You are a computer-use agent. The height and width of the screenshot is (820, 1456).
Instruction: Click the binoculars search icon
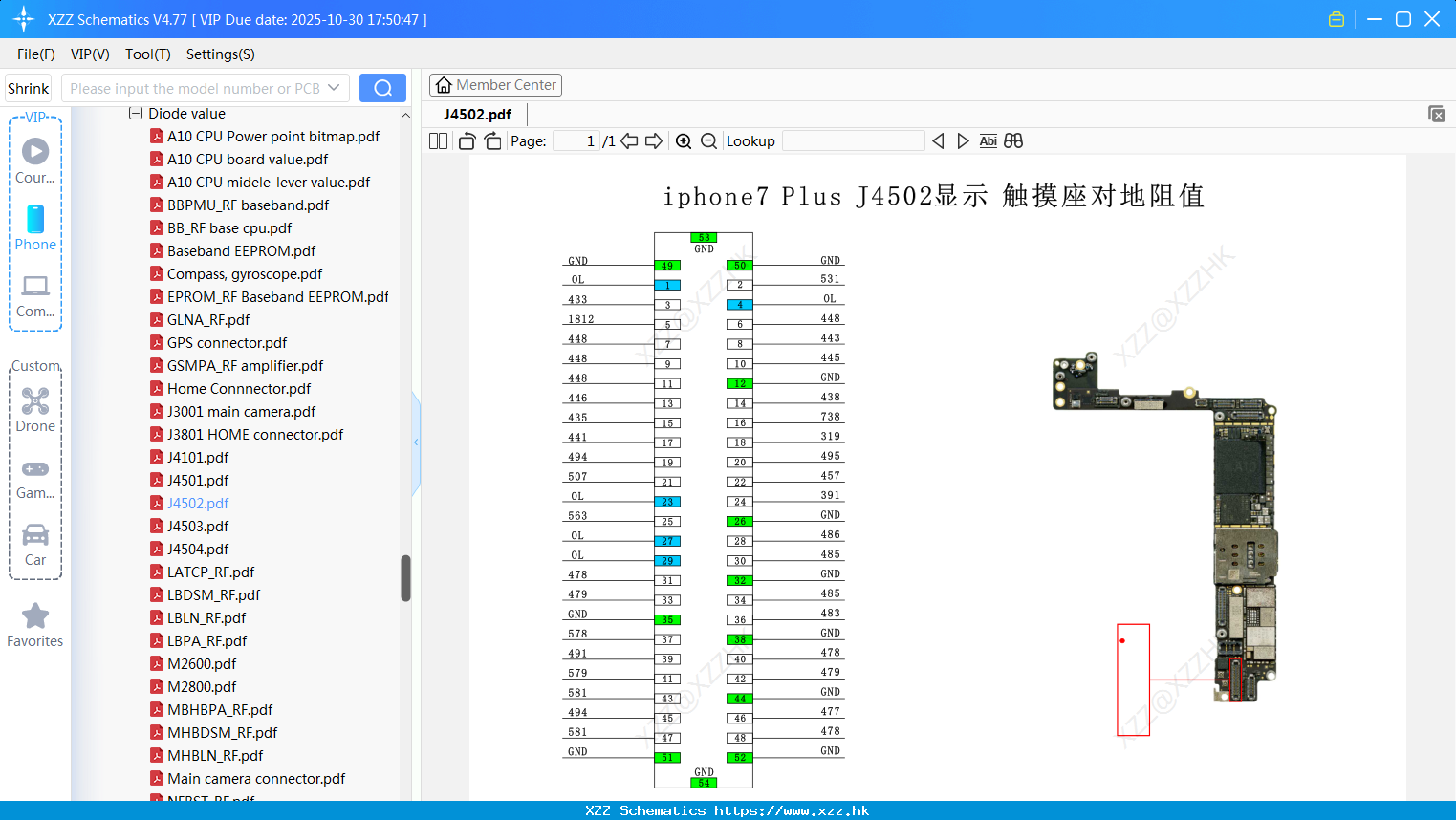1013,141
